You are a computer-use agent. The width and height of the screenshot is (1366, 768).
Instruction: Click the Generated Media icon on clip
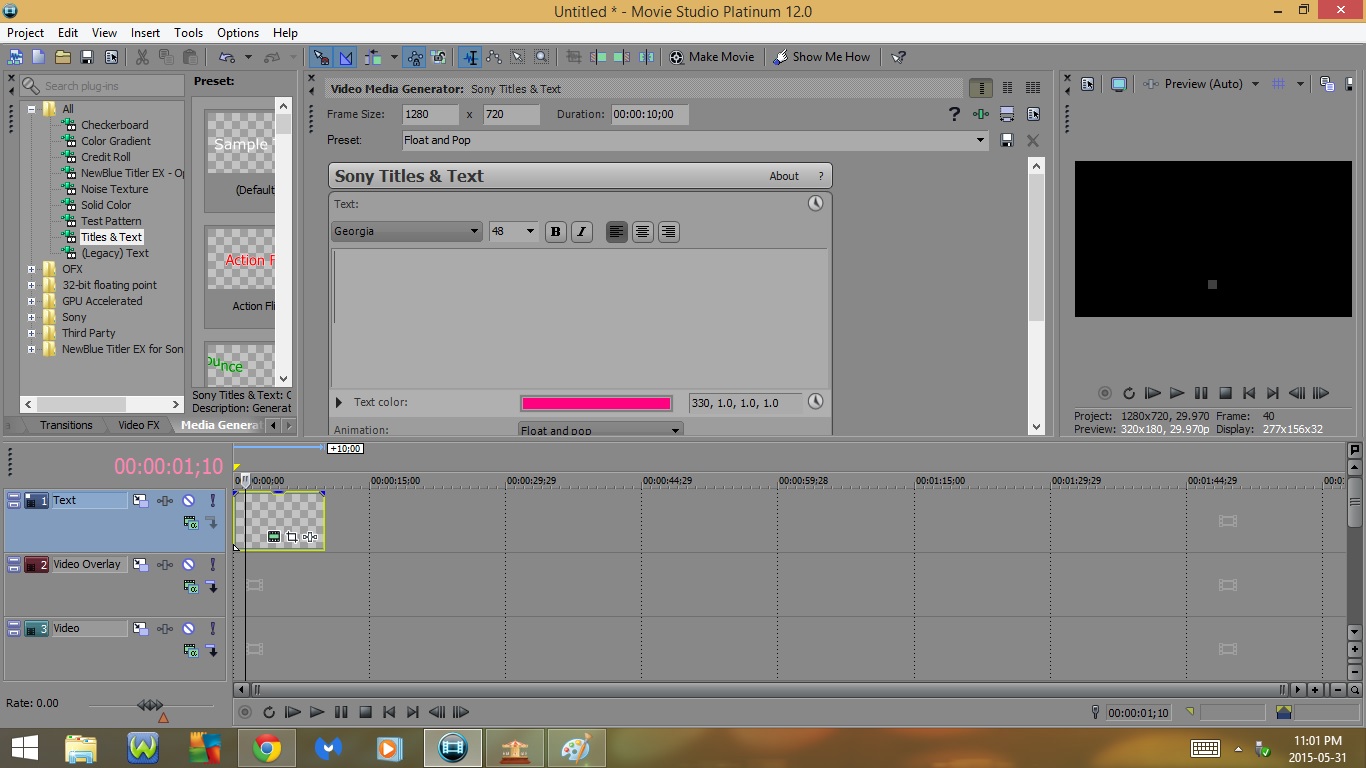[x=274, y=537]
